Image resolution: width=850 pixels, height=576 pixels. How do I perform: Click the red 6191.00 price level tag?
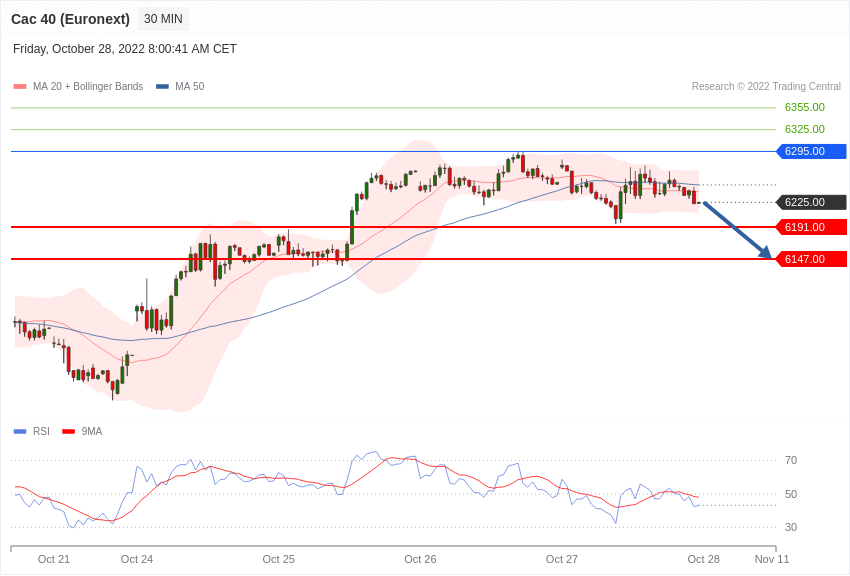tap(811, 227)
